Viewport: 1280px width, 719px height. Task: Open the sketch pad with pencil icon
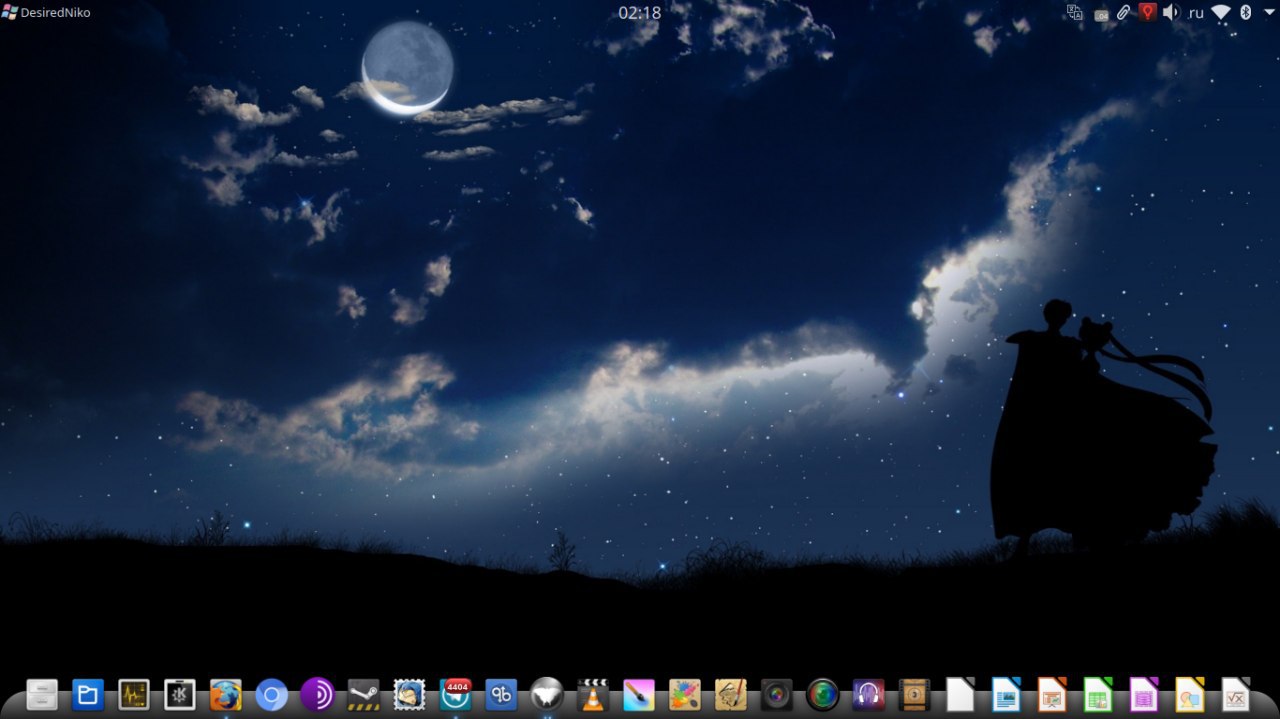pos(731,694)
